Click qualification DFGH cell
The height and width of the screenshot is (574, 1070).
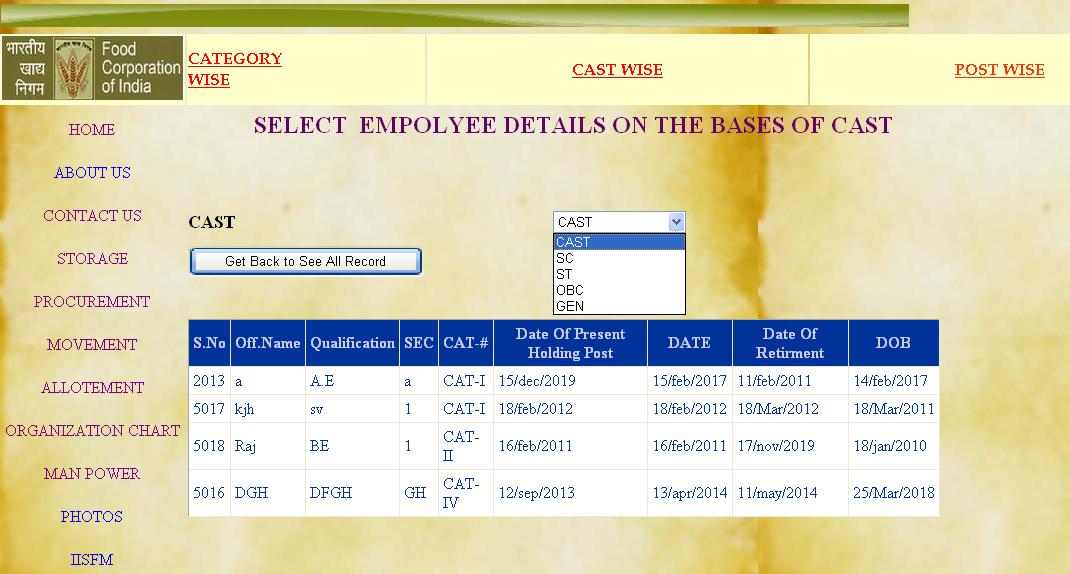(x=352, y=493)
